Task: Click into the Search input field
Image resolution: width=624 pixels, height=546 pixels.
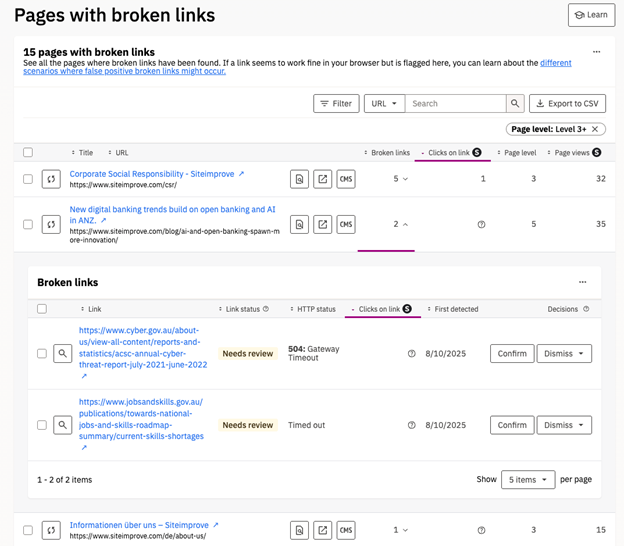Action: (x=455, y=103)
